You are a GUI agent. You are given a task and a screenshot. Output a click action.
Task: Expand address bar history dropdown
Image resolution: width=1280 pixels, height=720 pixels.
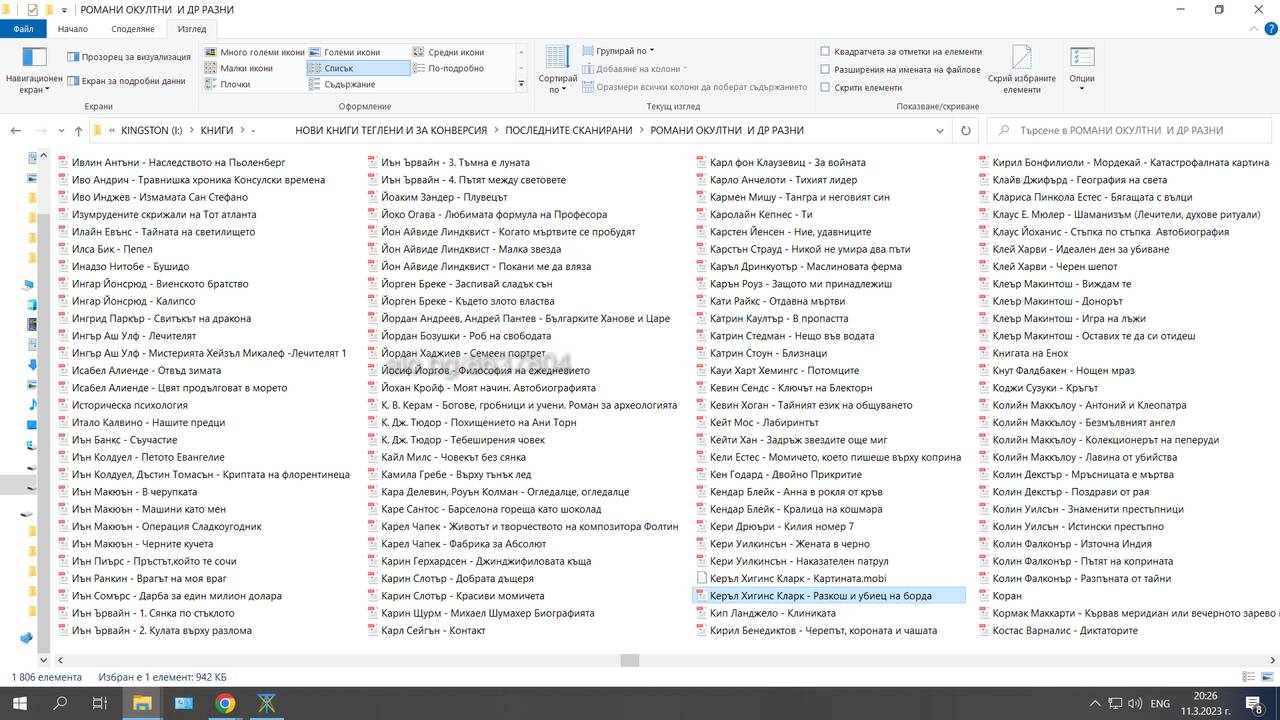pyautogui.click(x=940, y=130)
